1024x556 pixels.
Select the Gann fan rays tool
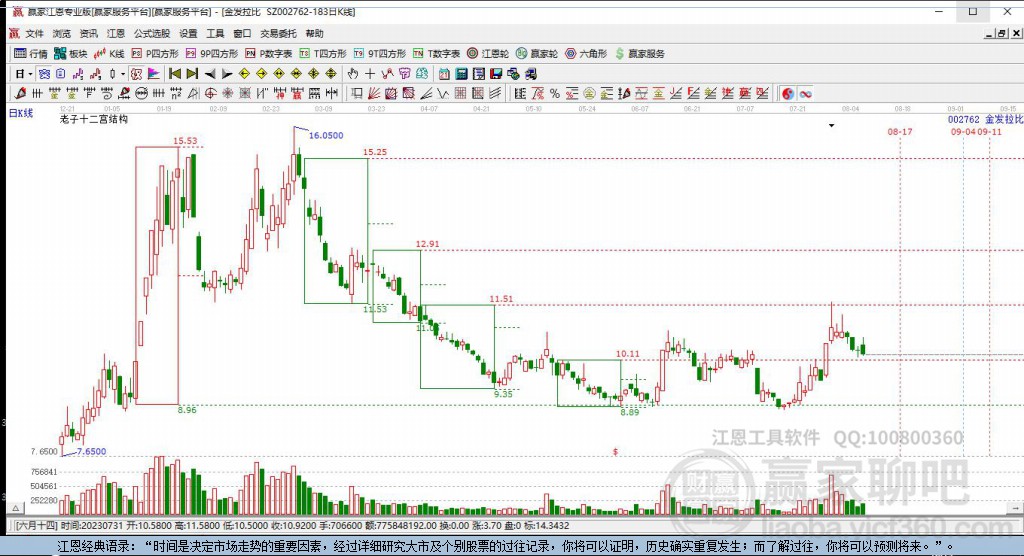click(374, 93)
